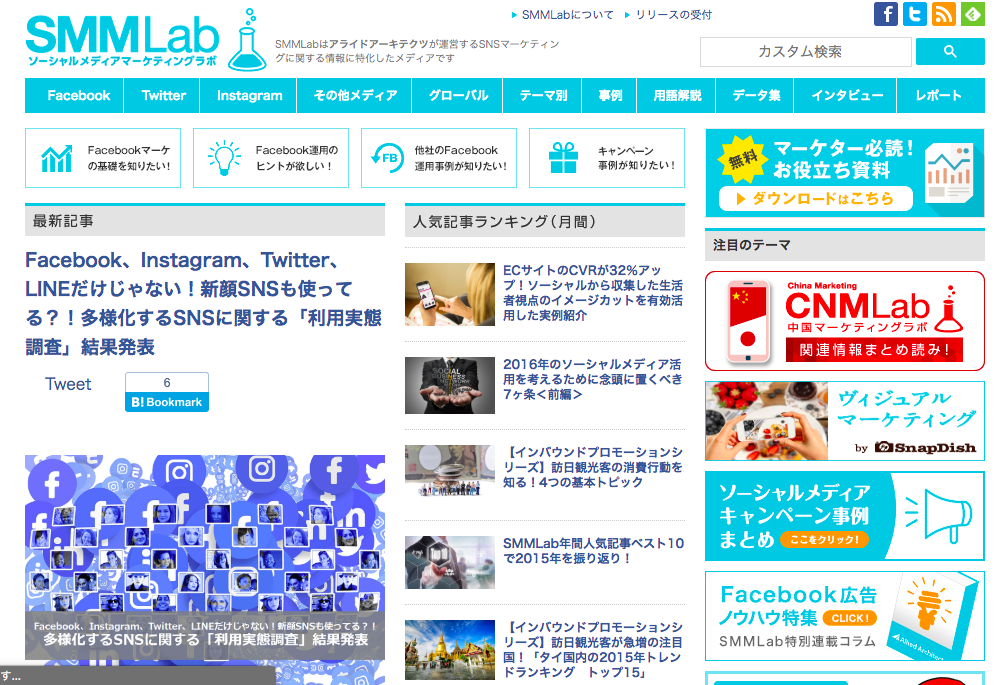The height and width of the screenshot is (685, 1000).
Task: Select the Facebook運用のヒントが欲しい box
Action: 270,158
